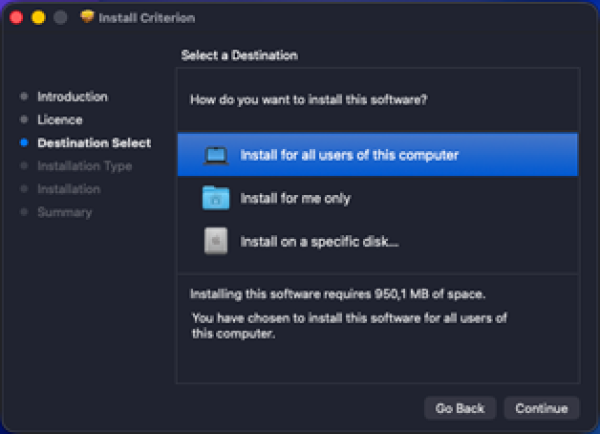Image resolution: width=600 pixels, height=434 pixels.
Task: Select "Install for all users of this computer"
Action: click(x=349, y=155)
